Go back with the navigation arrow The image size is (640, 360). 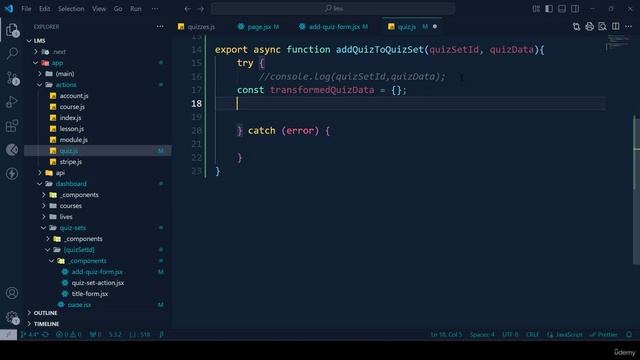(187, 9)
